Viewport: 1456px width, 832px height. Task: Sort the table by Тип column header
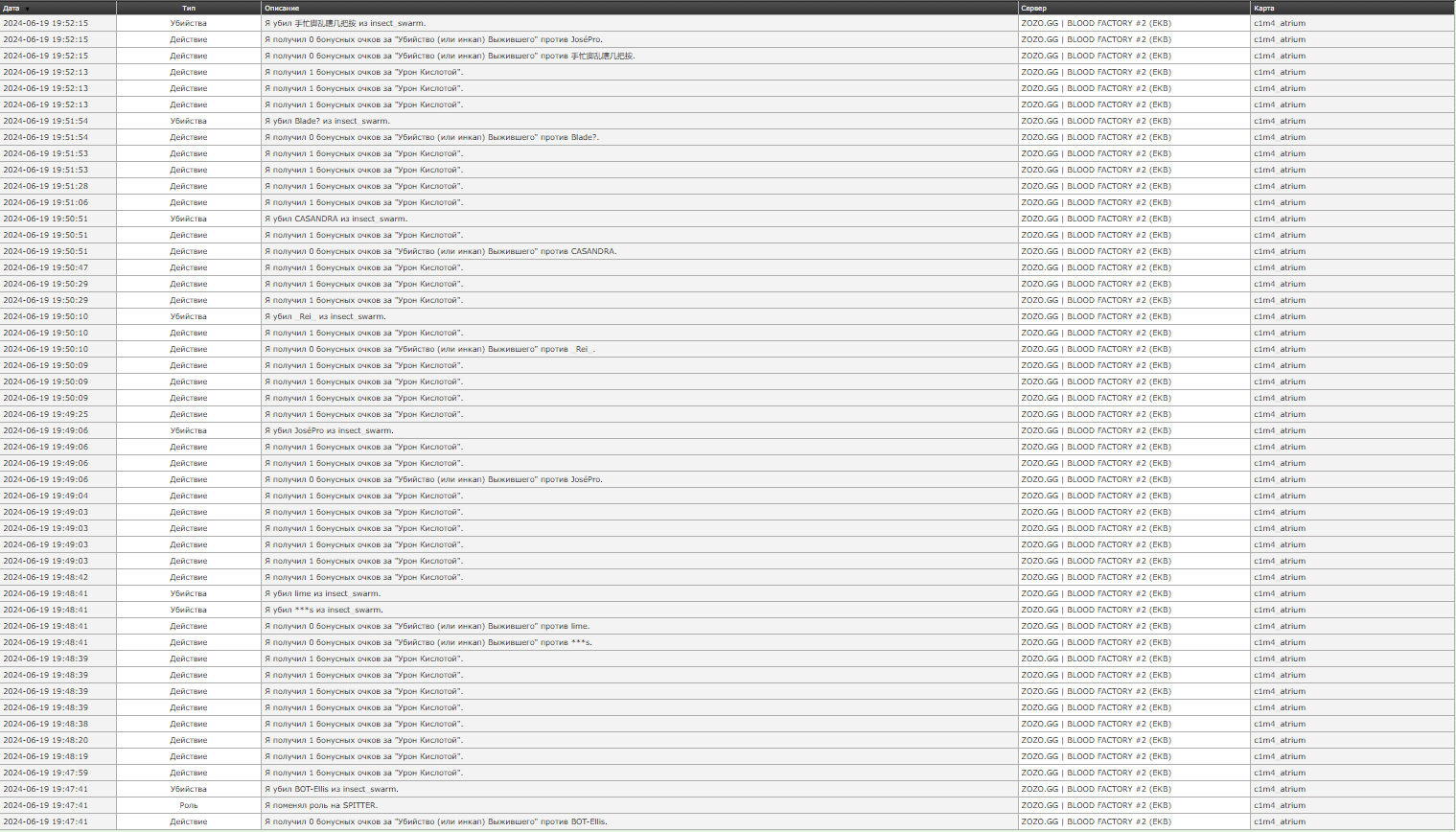(189, 8)
